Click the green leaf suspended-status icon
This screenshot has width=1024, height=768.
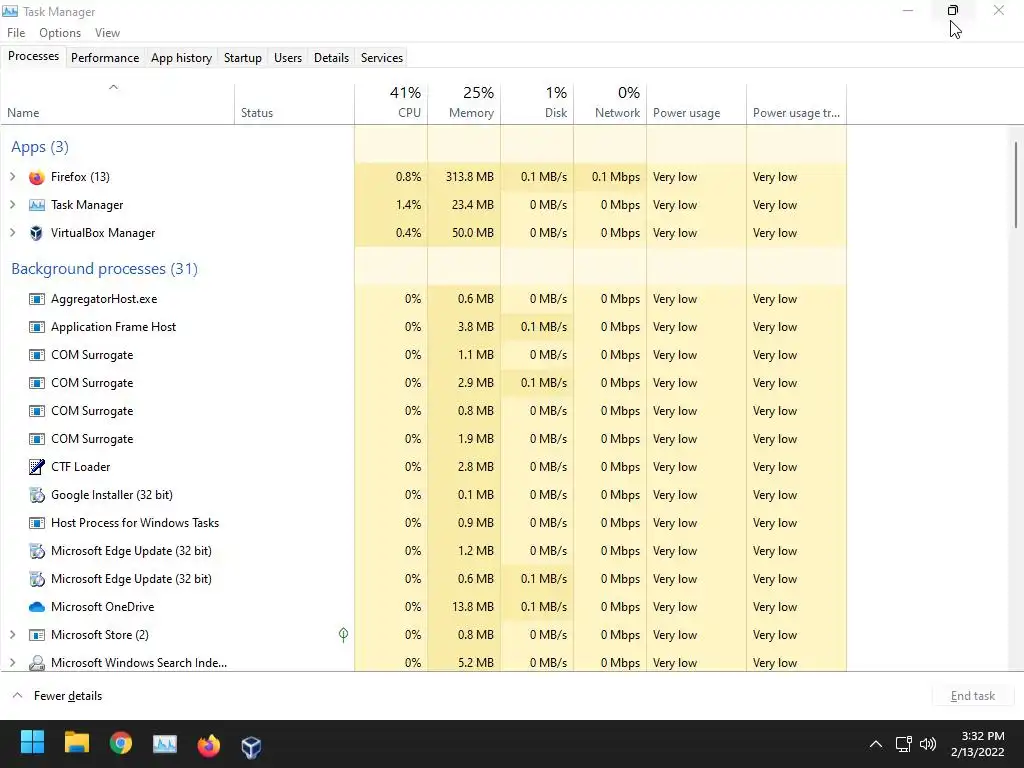click(x=344, y=635)
